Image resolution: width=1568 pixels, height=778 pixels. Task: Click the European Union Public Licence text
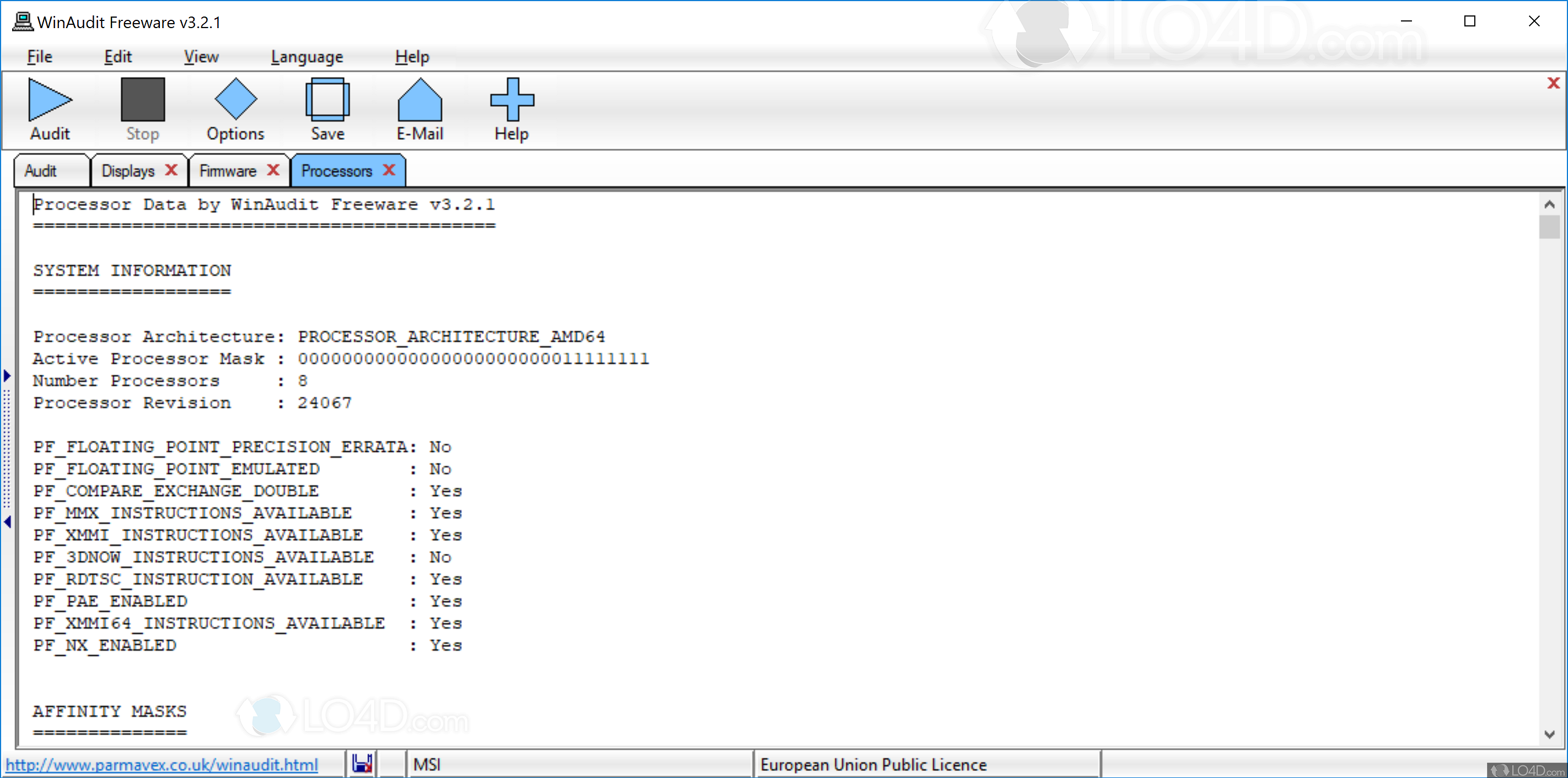873,765
